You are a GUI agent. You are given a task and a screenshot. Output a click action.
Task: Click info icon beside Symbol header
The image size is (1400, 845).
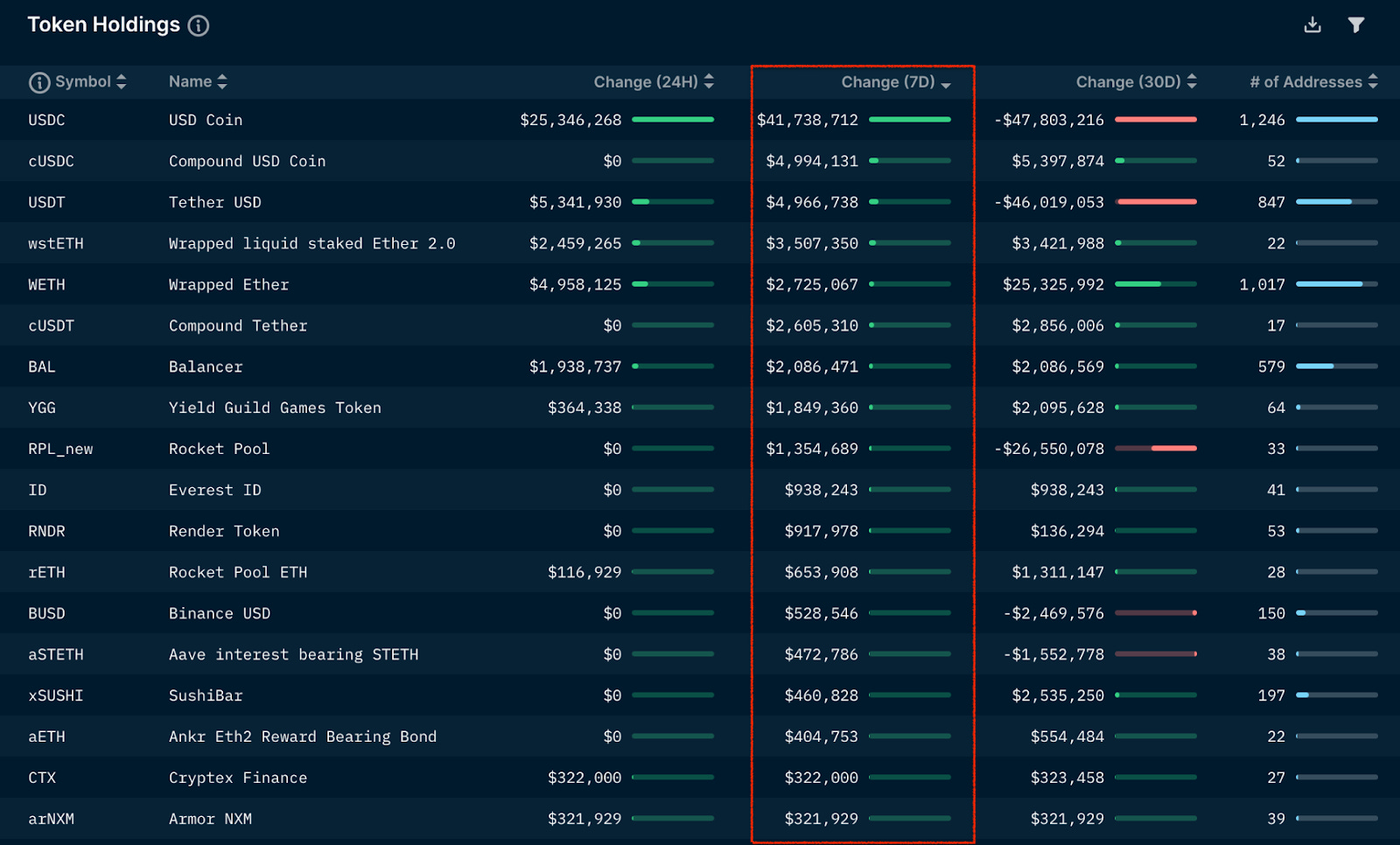point(39,82)
